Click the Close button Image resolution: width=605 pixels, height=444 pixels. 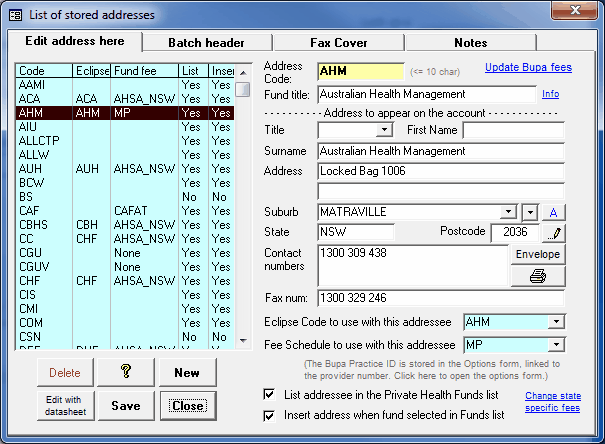[188, 405]
